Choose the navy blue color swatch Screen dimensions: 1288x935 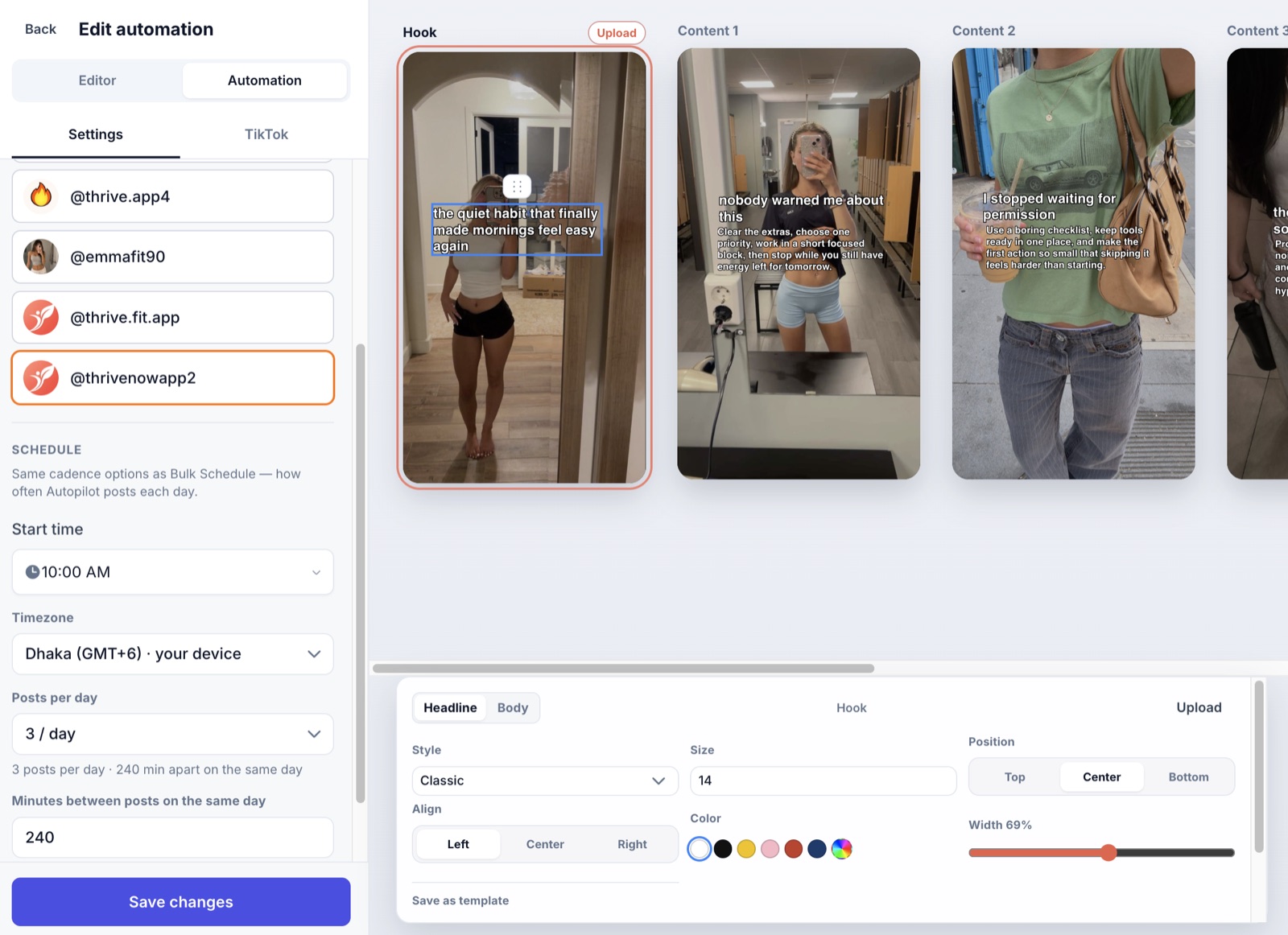(817, 849)
